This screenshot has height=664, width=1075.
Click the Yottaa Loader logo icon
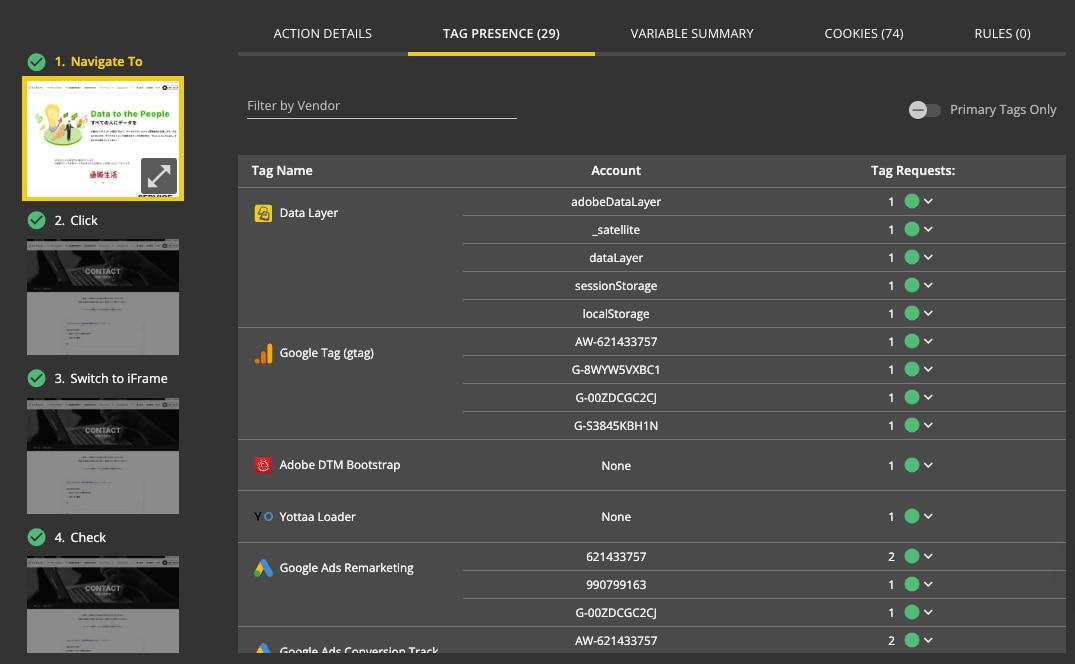click(263, 517)
